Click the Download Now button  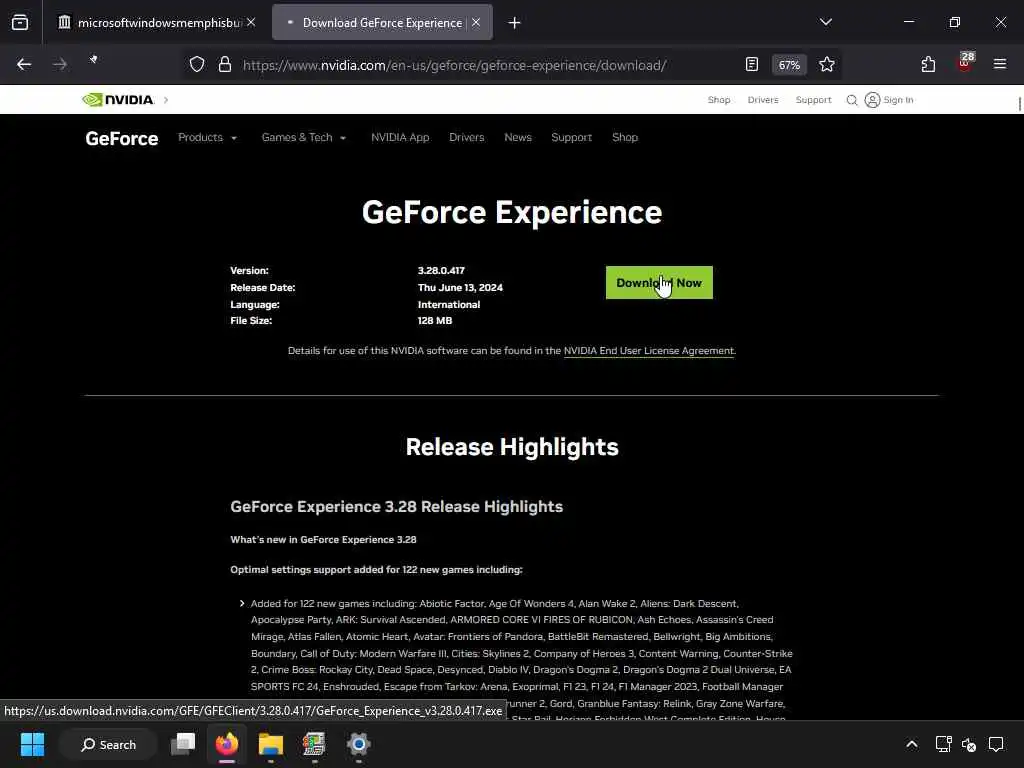click(x=659, y=283)
